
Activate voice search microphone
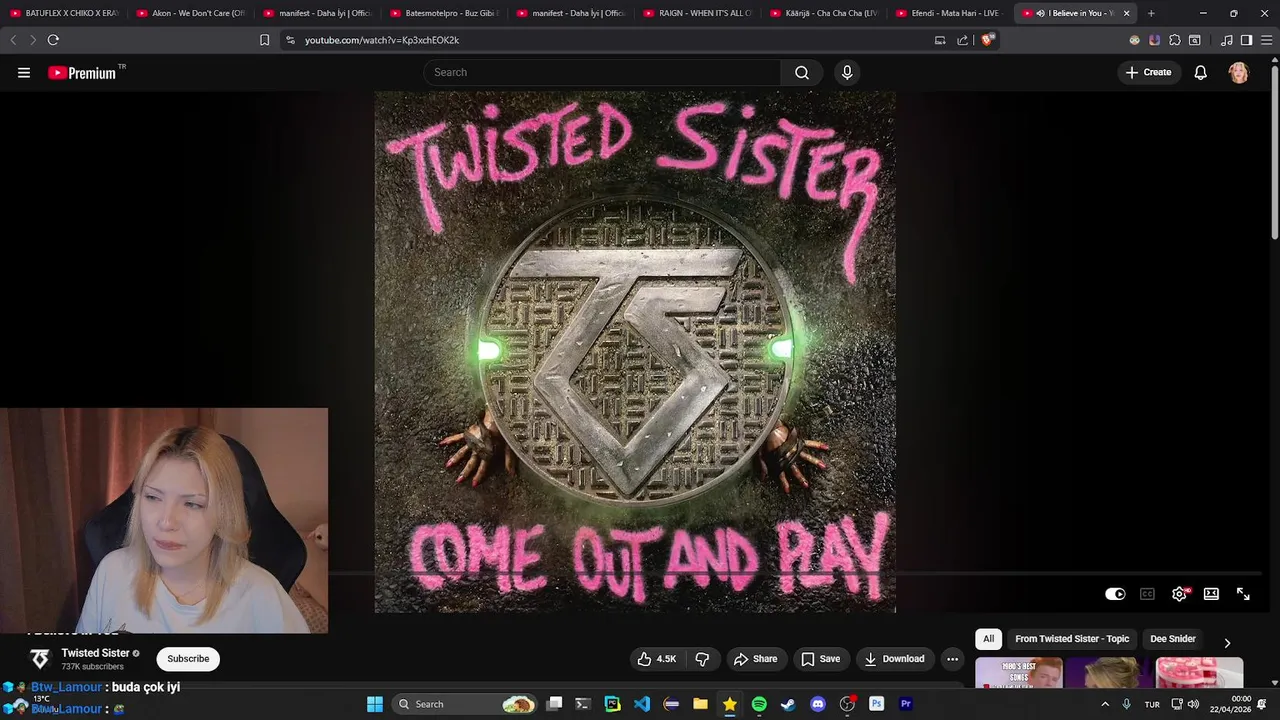pyautogui.click(x=847, y=72)
